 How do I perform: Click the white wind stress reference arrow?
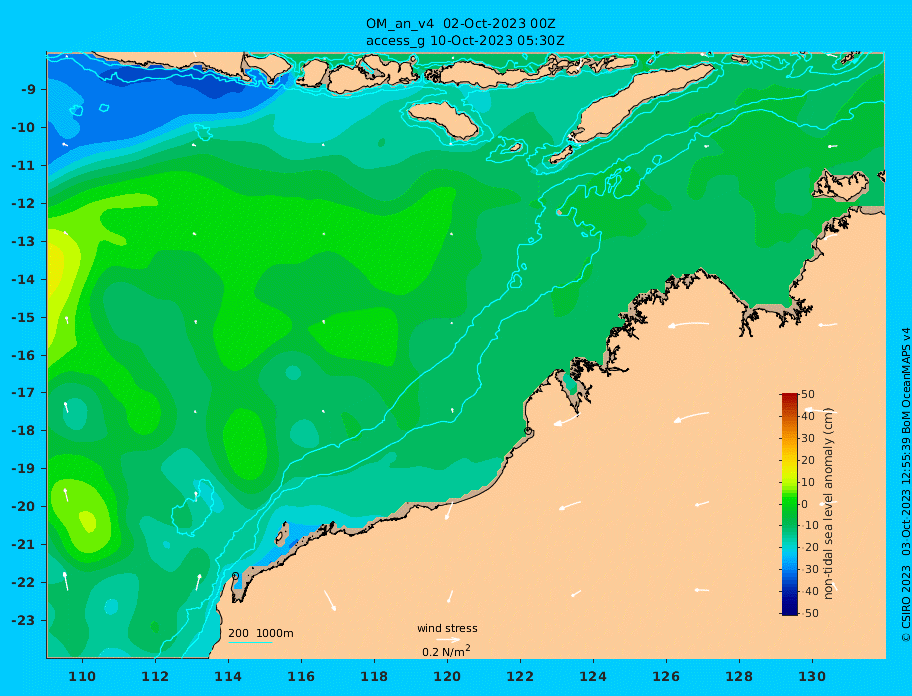(448, 640)
